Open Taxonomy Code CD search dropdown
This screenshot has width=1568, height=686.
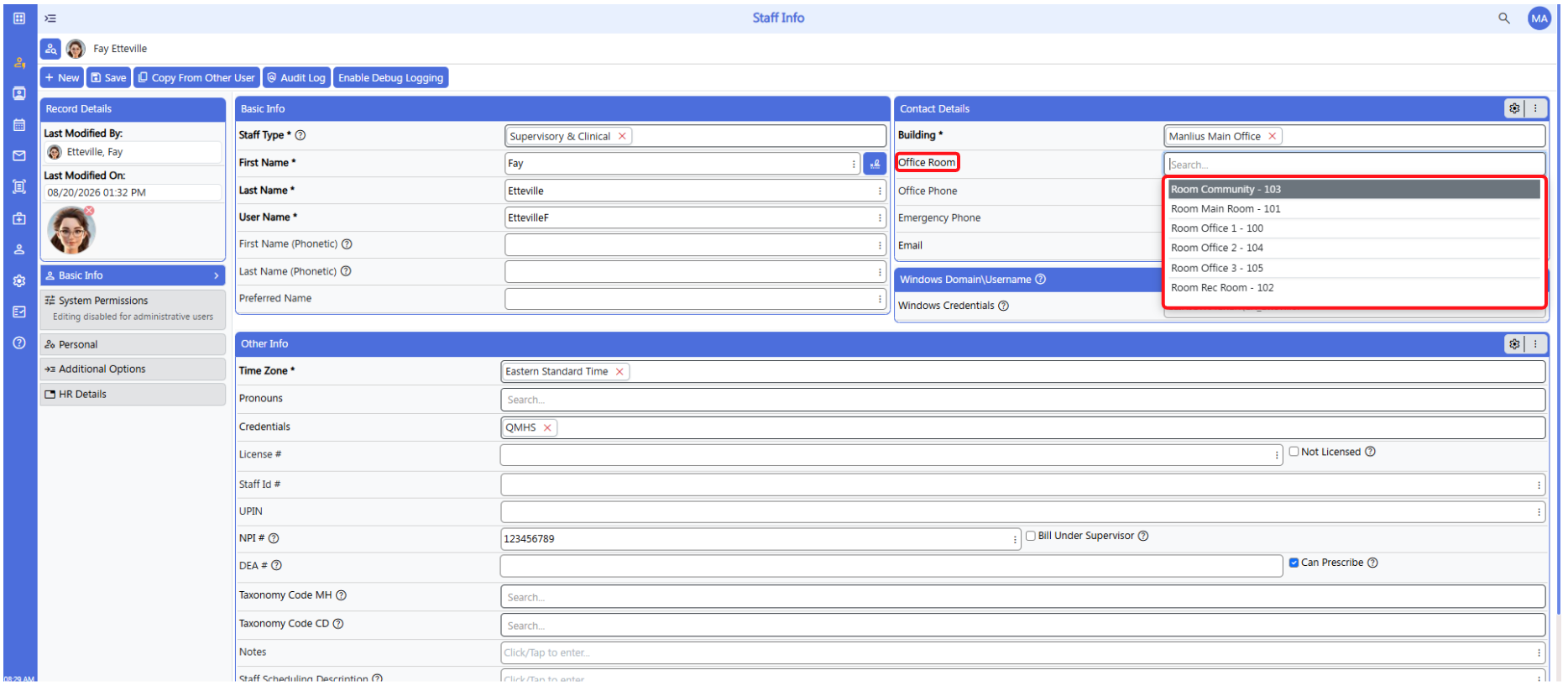(1022, 626)
